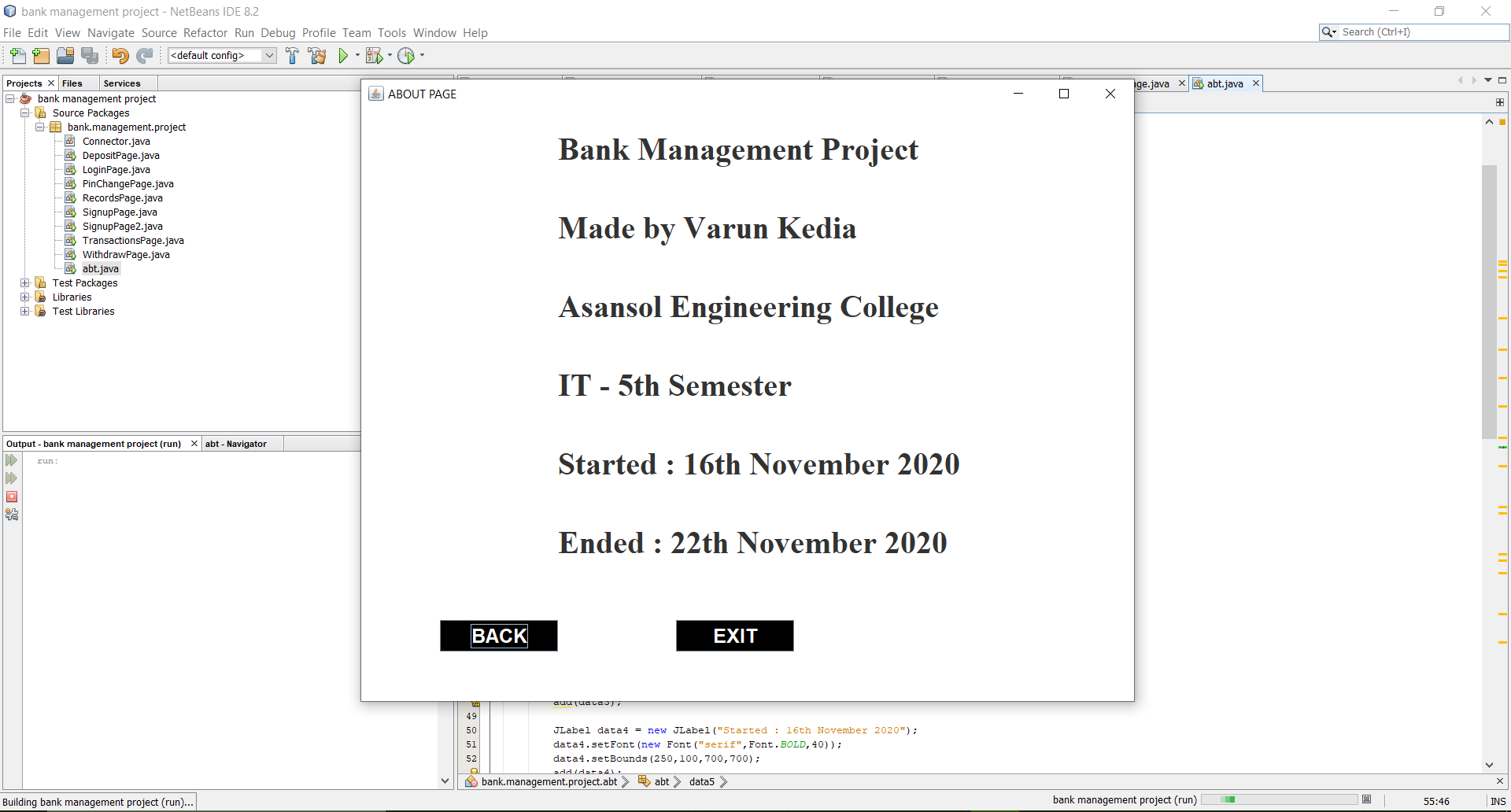Viewport: 1511px width, 812px height.
Task: Switch to the Services tab
Action: tap(123, 83)
